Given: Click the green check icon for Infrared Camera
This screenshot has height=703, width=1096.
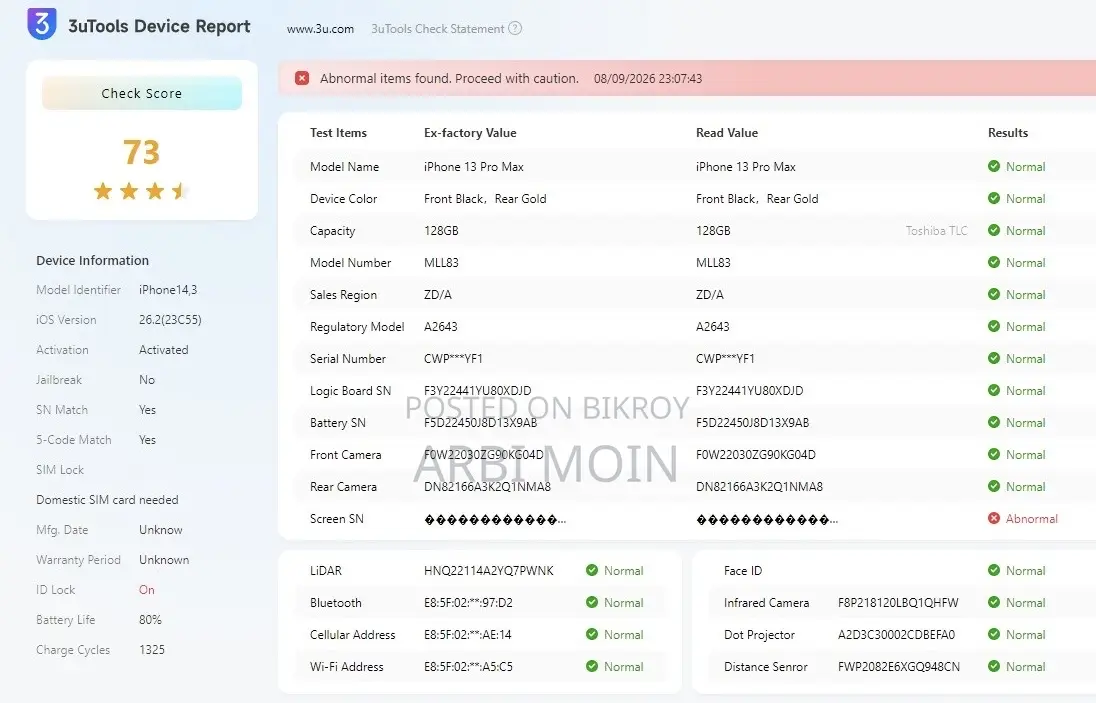Looking at the screenshot, I should point(994,602).
